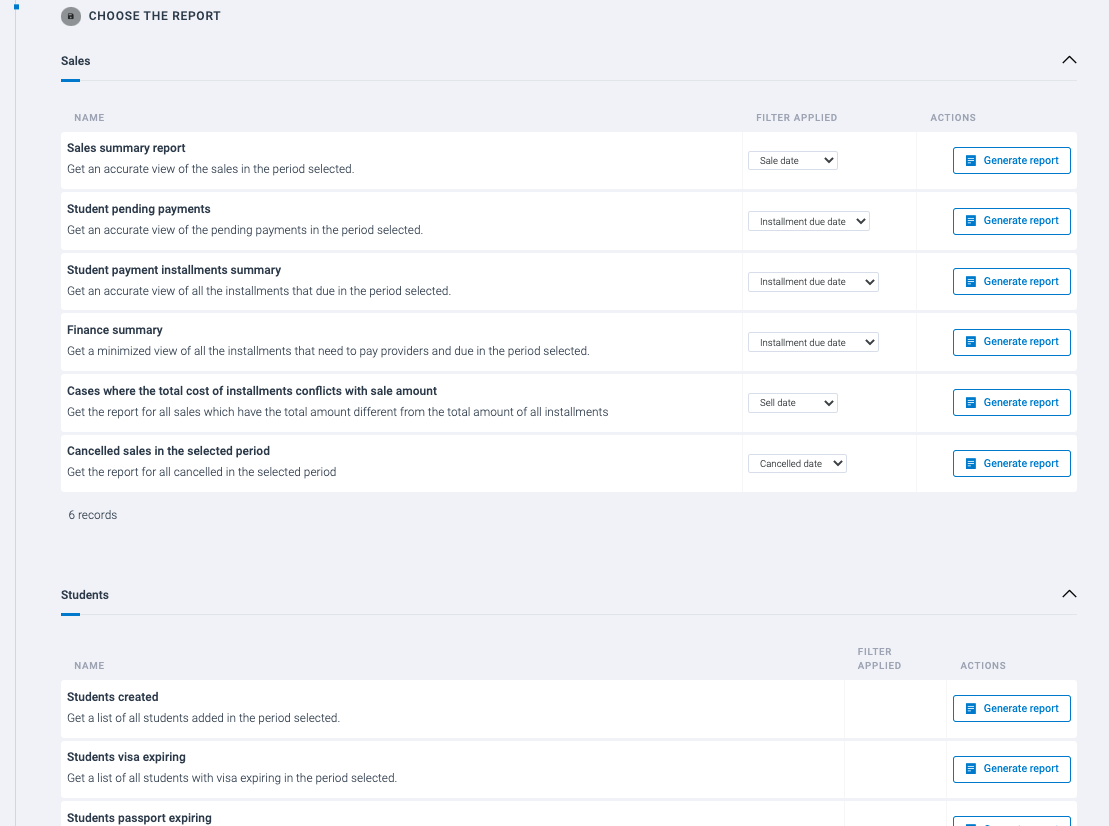Click 'Get the report for all cancelled' description
This screenshot has height=826, width=1109.
202,472
